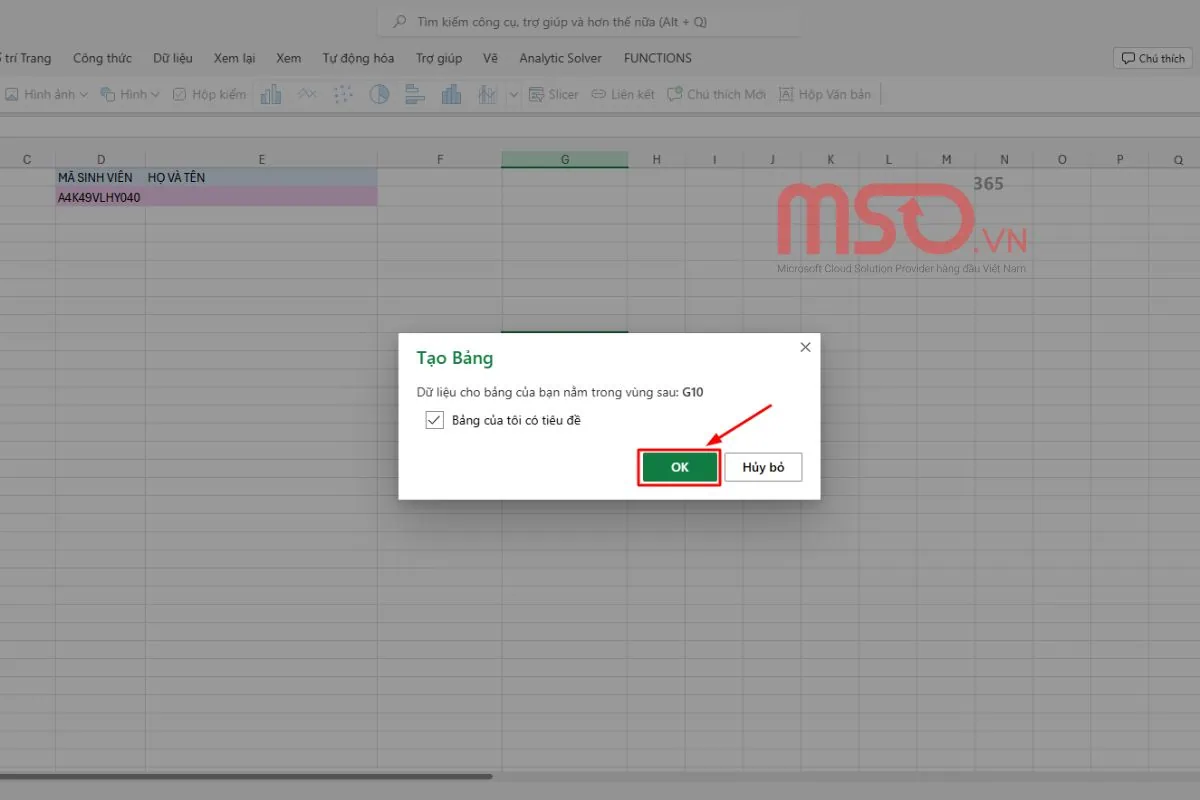Uncheck "Bảng của tôi có tiêu đề" checkbox

(434, 420)
